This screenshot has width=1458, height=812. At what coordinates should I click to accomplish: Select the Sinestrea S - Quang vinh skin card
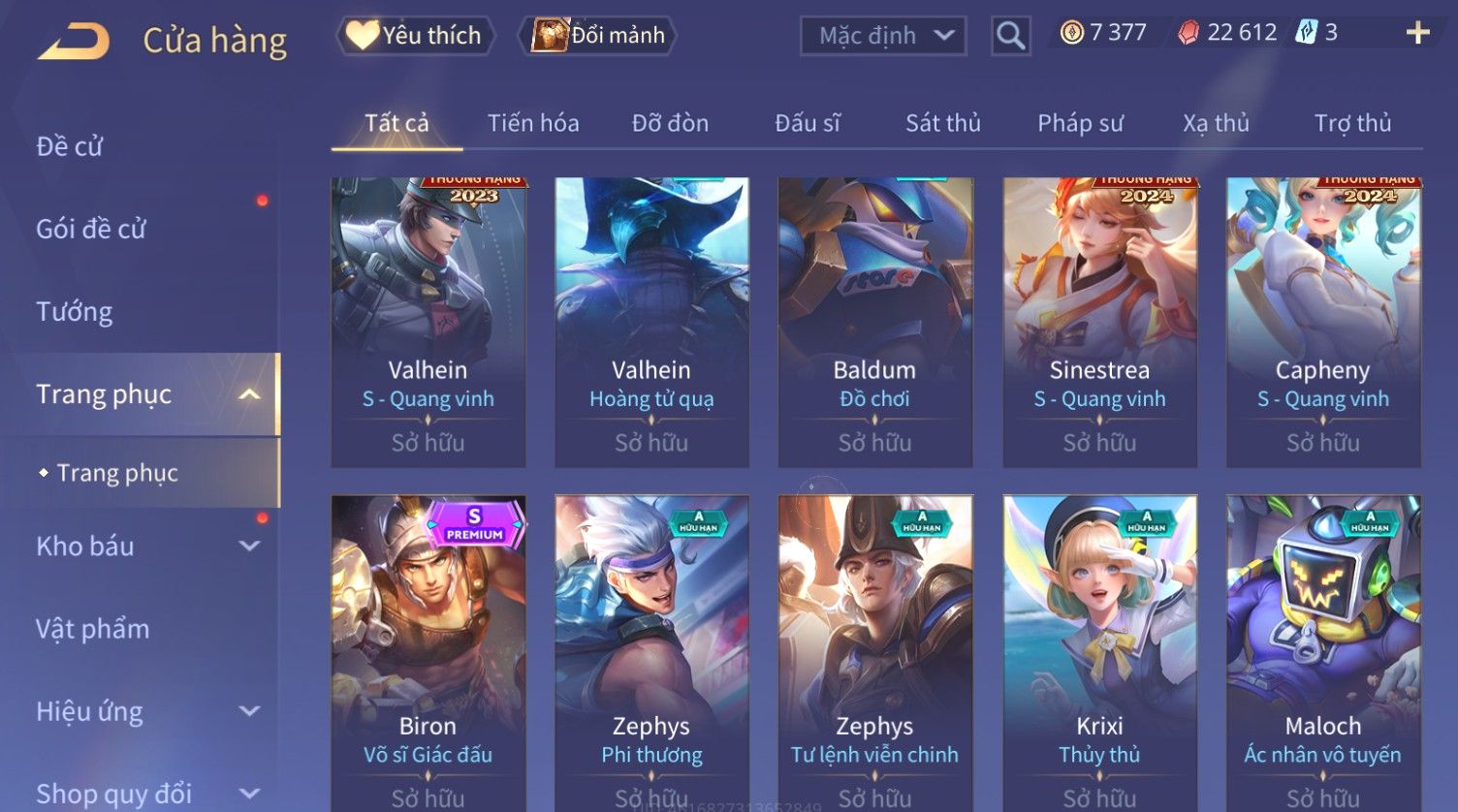coord(1099,323)
